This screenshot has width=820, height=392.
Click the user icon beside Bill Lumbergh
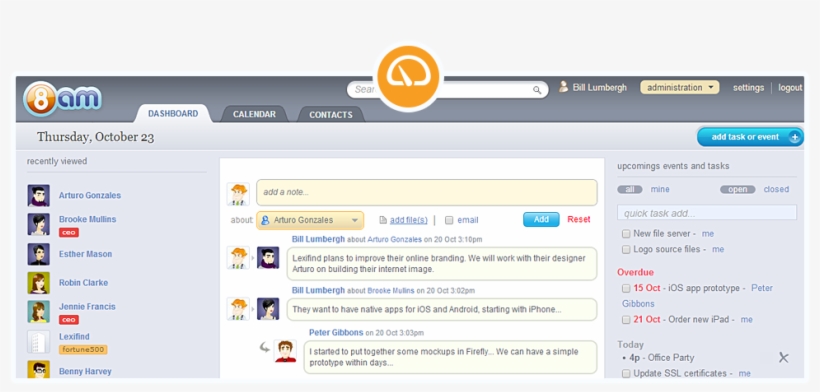tap(563, 87)
